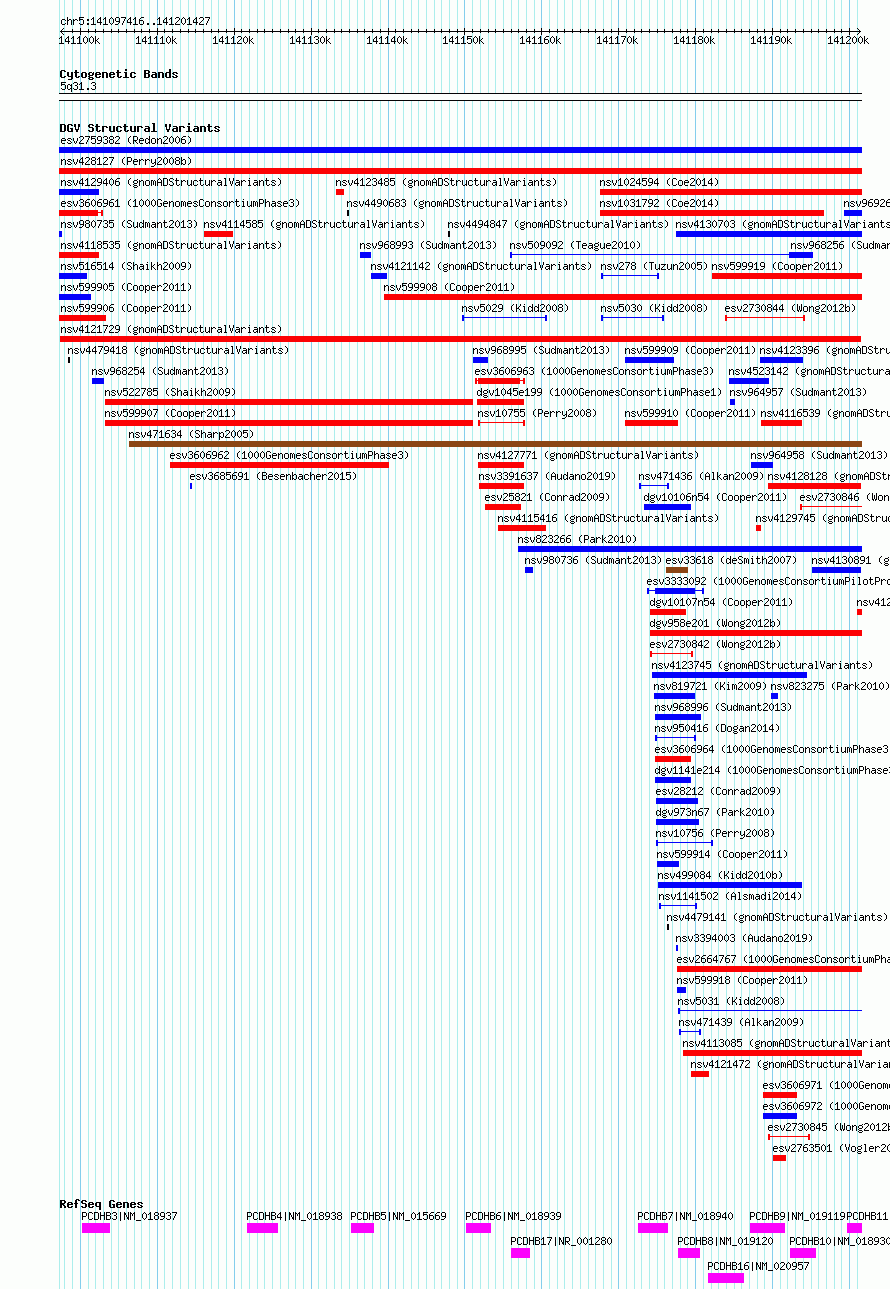Click the blue bar of esv2759382
The image size is (890, 1289).
point(461,150)
